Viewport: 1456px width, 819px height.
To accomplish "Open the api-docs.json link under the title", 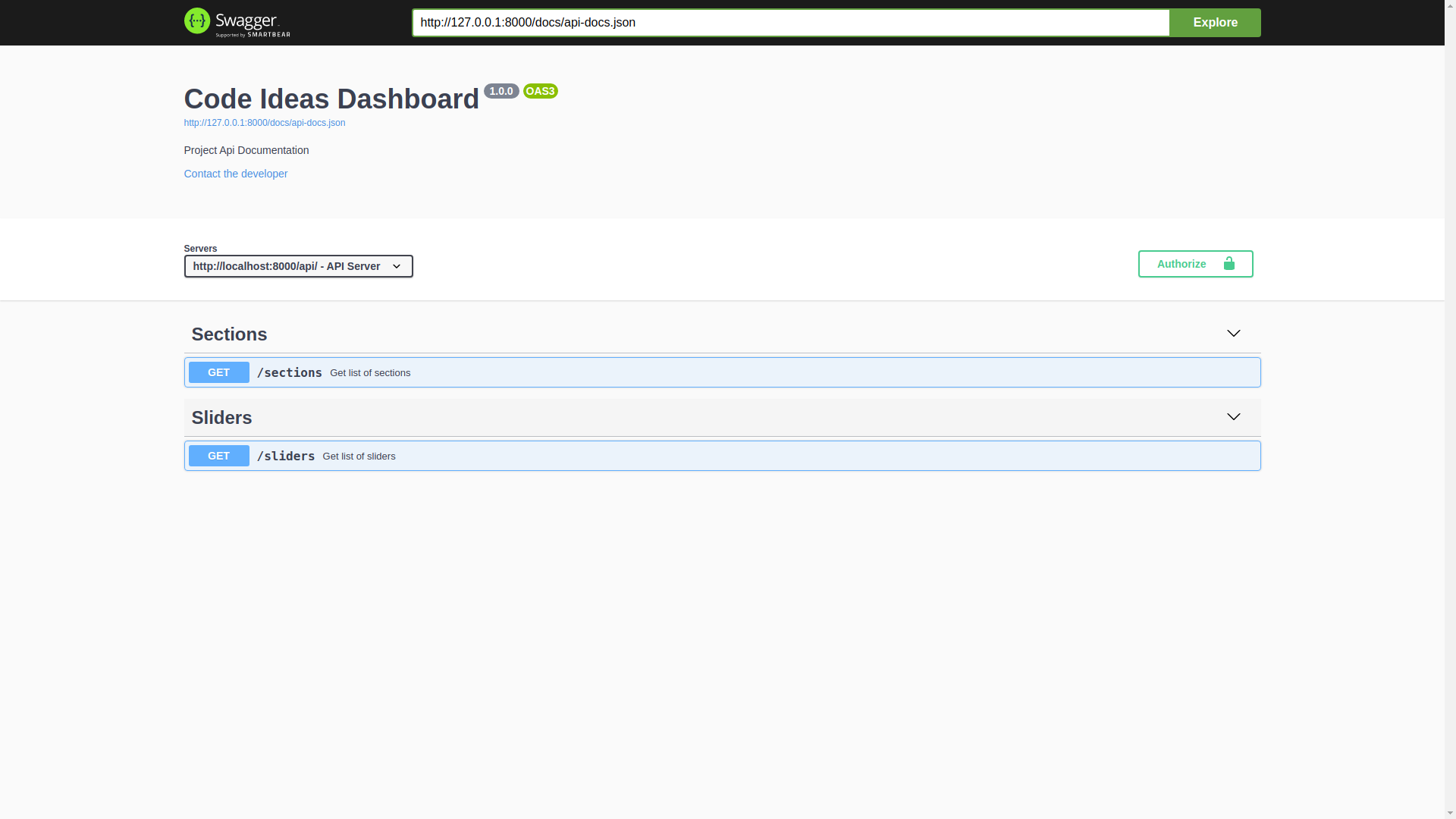I will pos(264,123).
